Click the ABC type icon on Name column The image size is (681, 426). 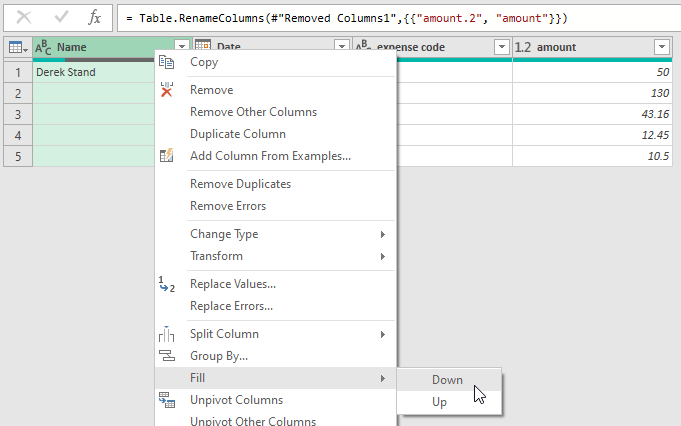point(43,47)
